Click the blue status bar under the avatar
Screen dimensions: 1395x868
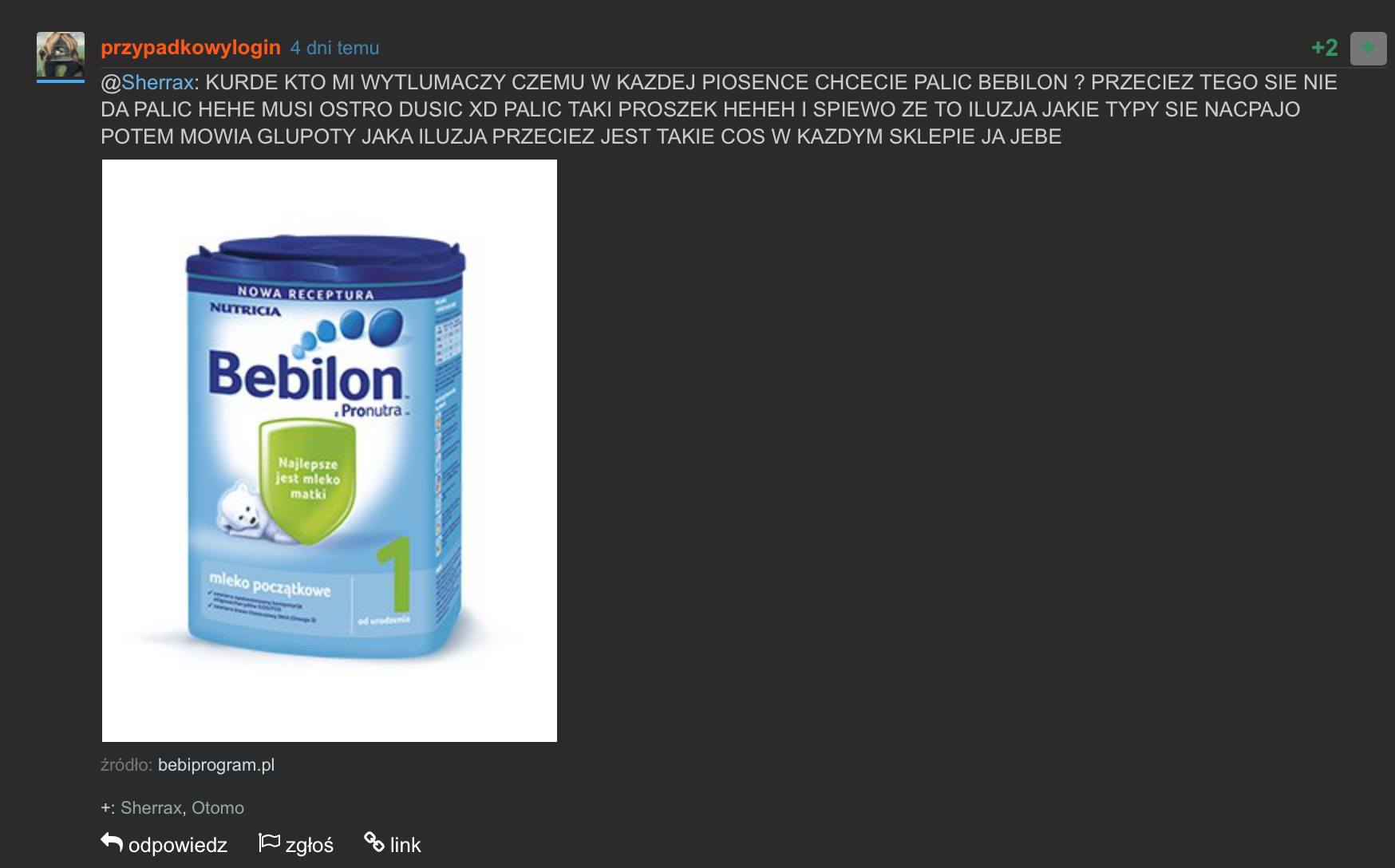coord(61,81)
